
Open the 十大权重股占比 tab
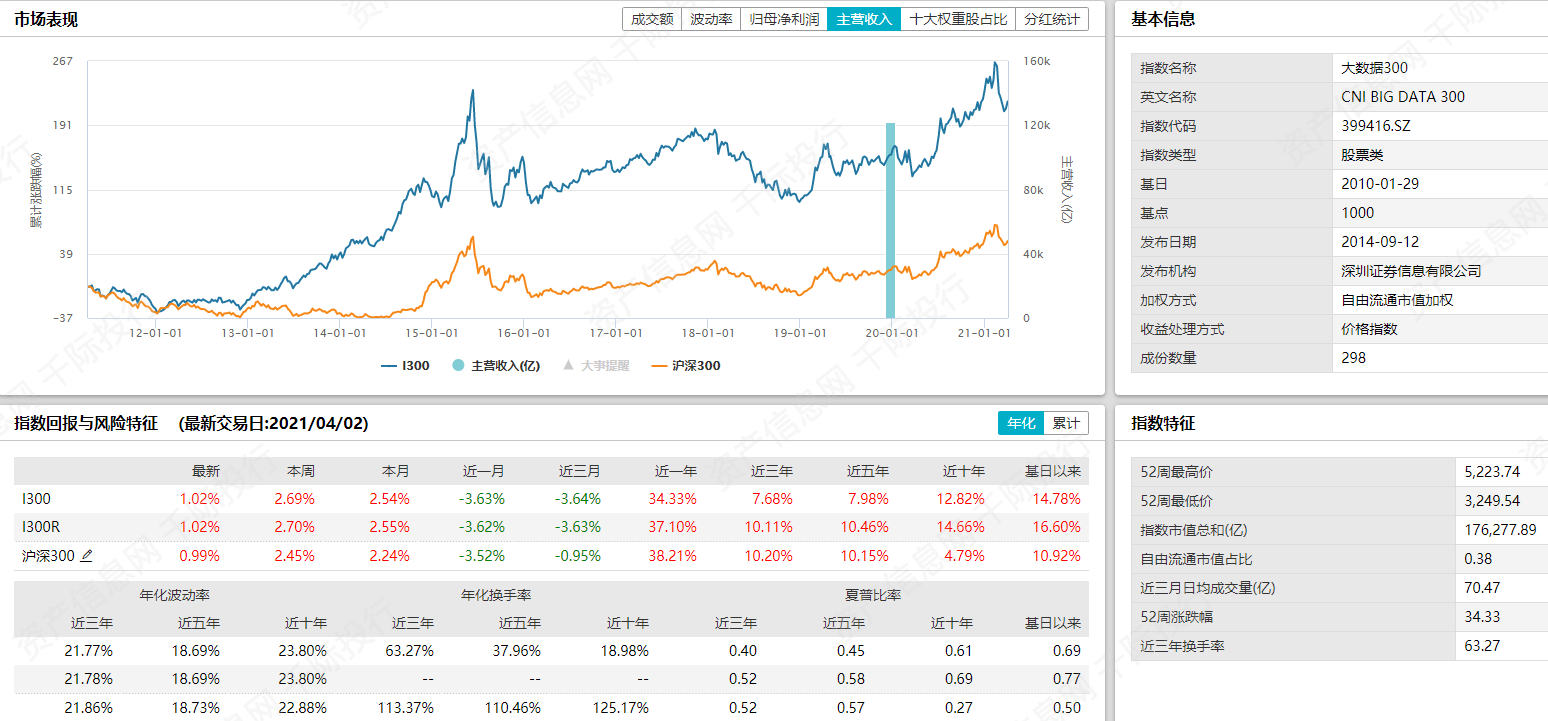(x=957, y=19)
